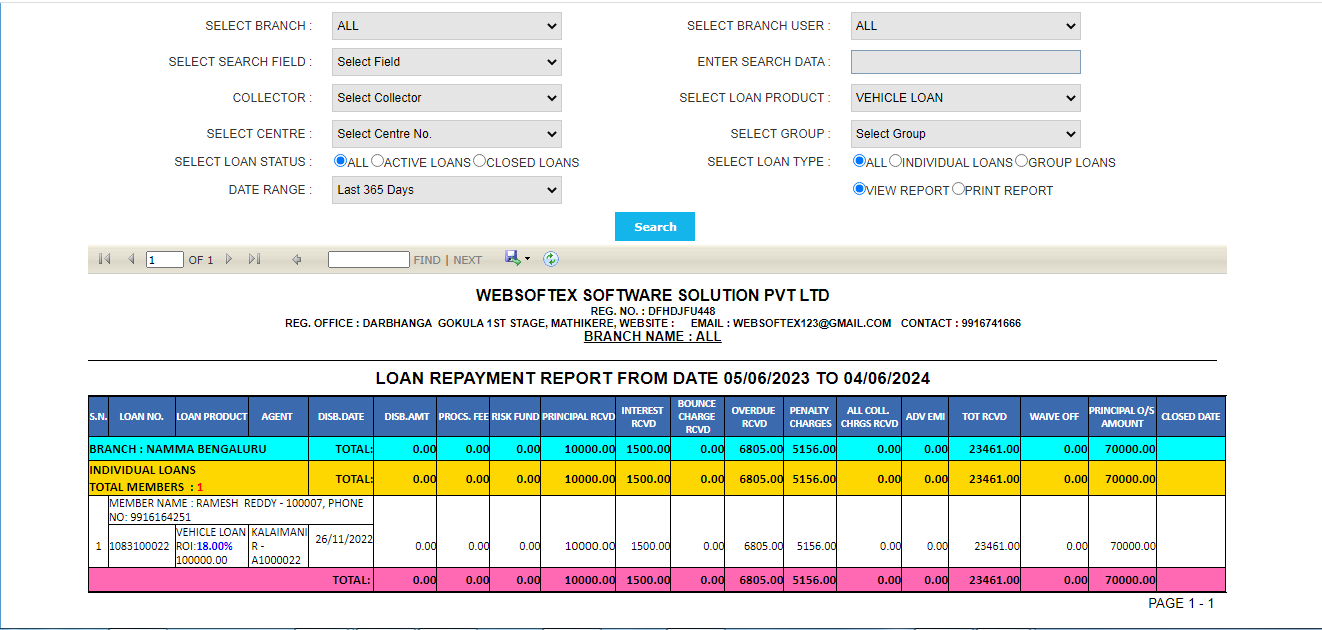Screen dimensions: 1322x630
Task: Click PAGE 1 - 1 footer text
Action: [1181, 603]
